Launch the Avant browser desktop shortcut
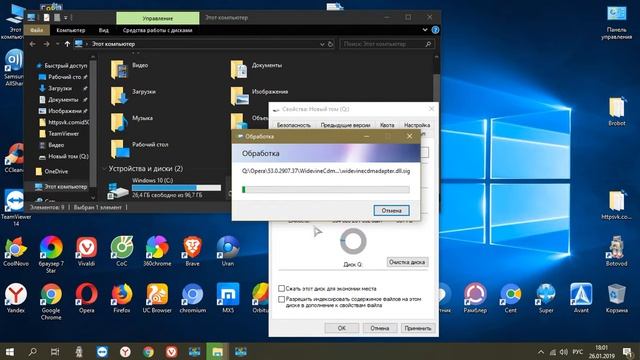Image resolution: width=640 pixels, height=360 pixels. [x=581, y=298]
